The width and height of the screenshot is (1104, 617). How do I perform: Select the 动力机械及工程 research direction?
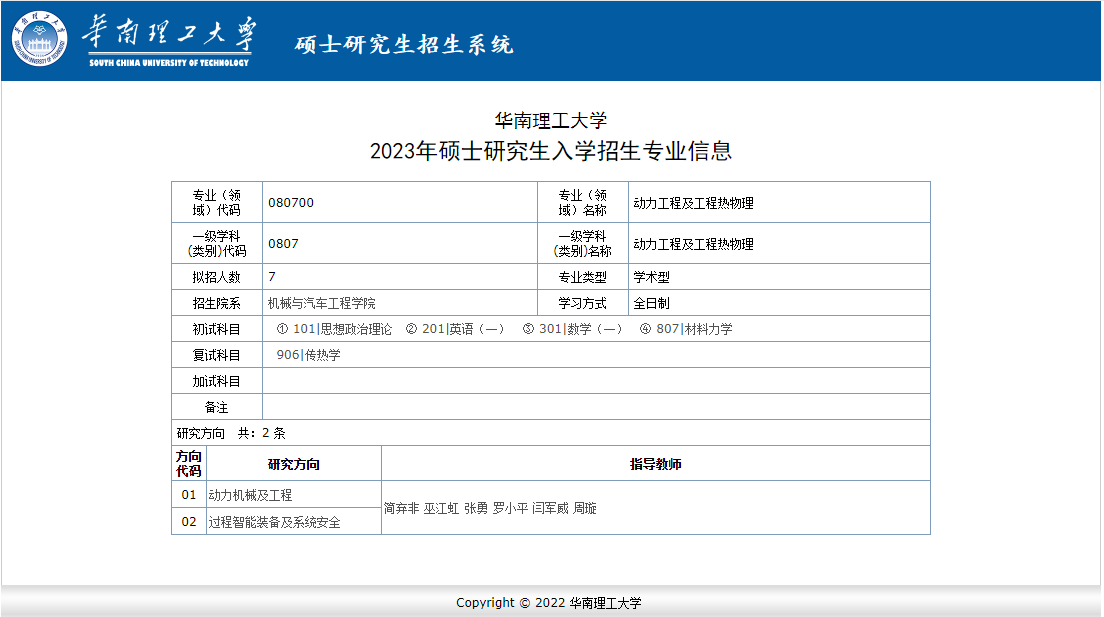[x=250, y=495]
